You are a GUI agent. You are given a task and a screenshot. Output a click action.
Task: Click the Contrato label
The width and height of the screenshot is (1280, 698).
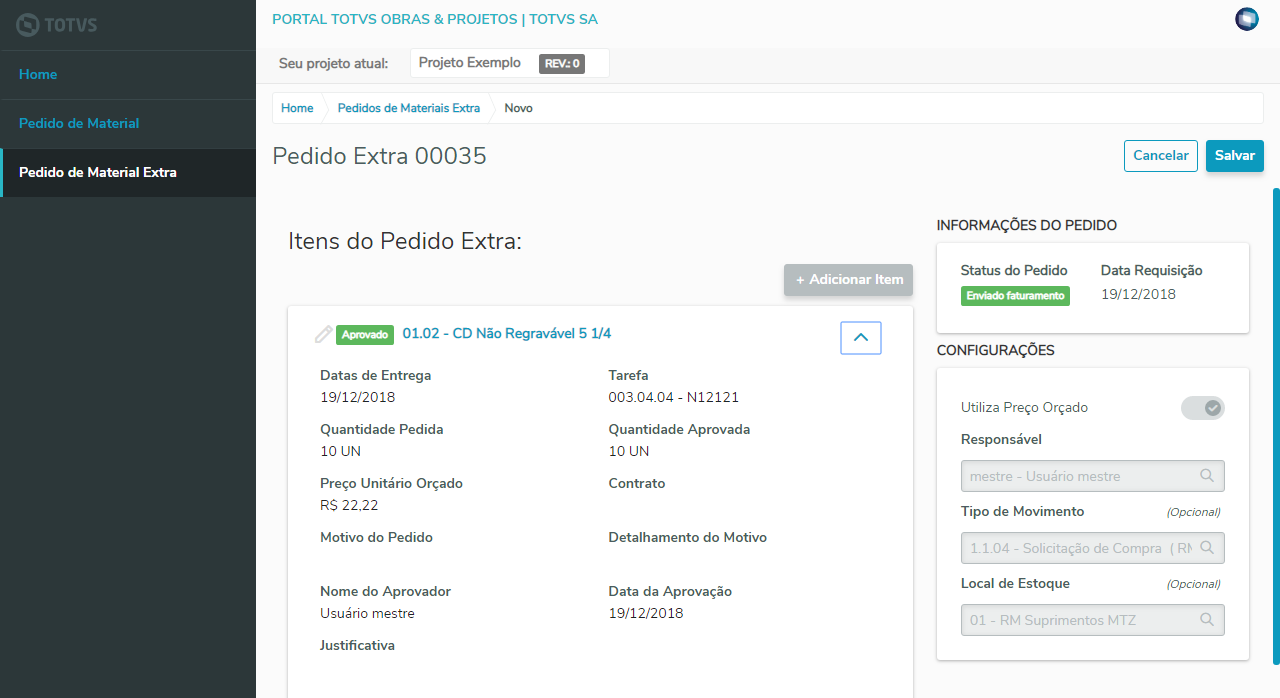pyautogui.click(x=637, y=484)
